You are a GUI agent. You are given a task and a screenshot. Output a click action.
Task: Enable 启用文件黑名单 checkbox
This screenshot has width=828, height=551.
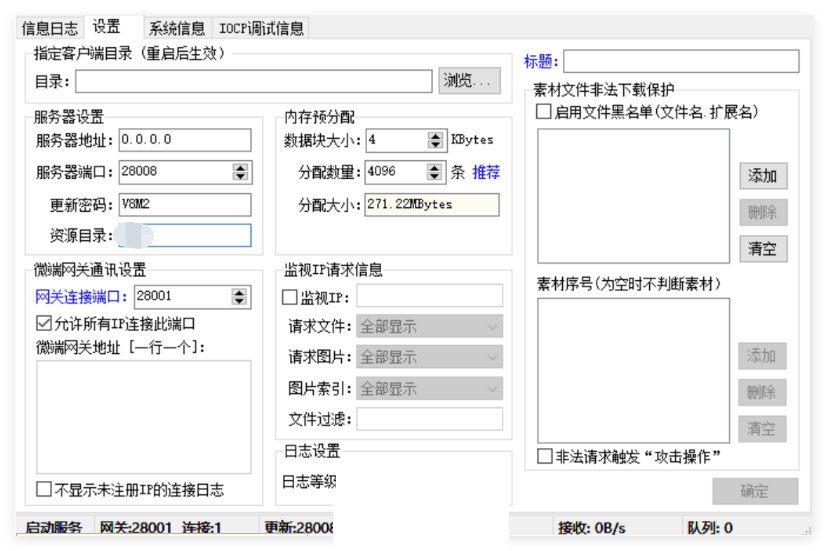[x=543, y=111]
